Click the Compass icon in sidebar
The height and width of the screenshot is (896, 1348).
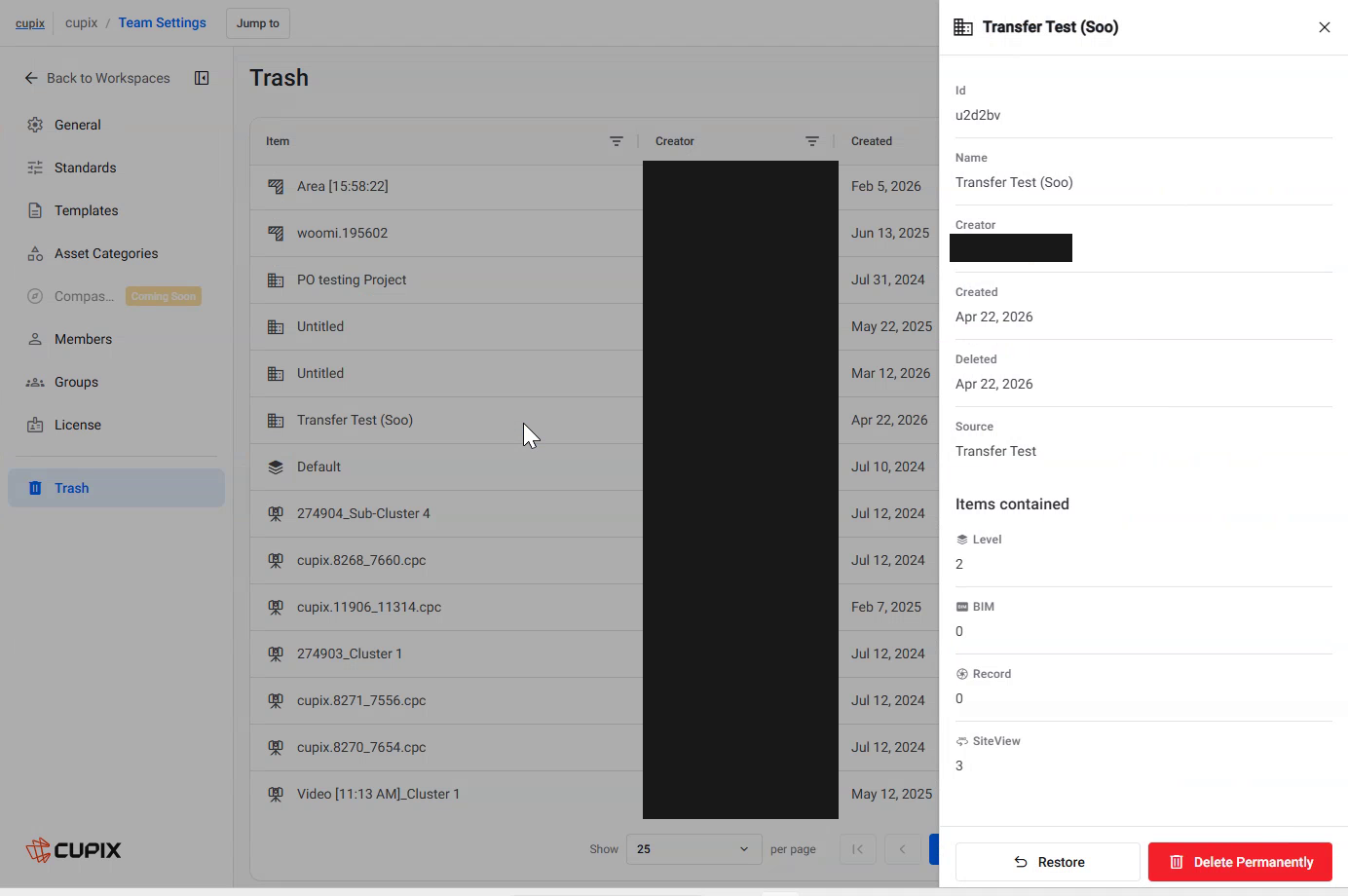[x=35, y=296]
